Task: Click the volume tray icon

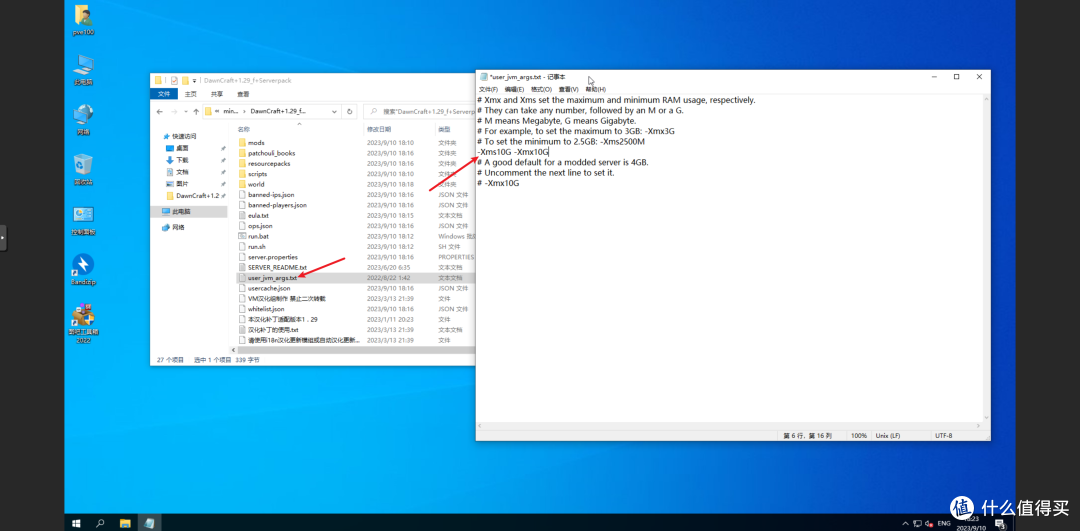Action: pyautogui.click(x=929, y=523)
